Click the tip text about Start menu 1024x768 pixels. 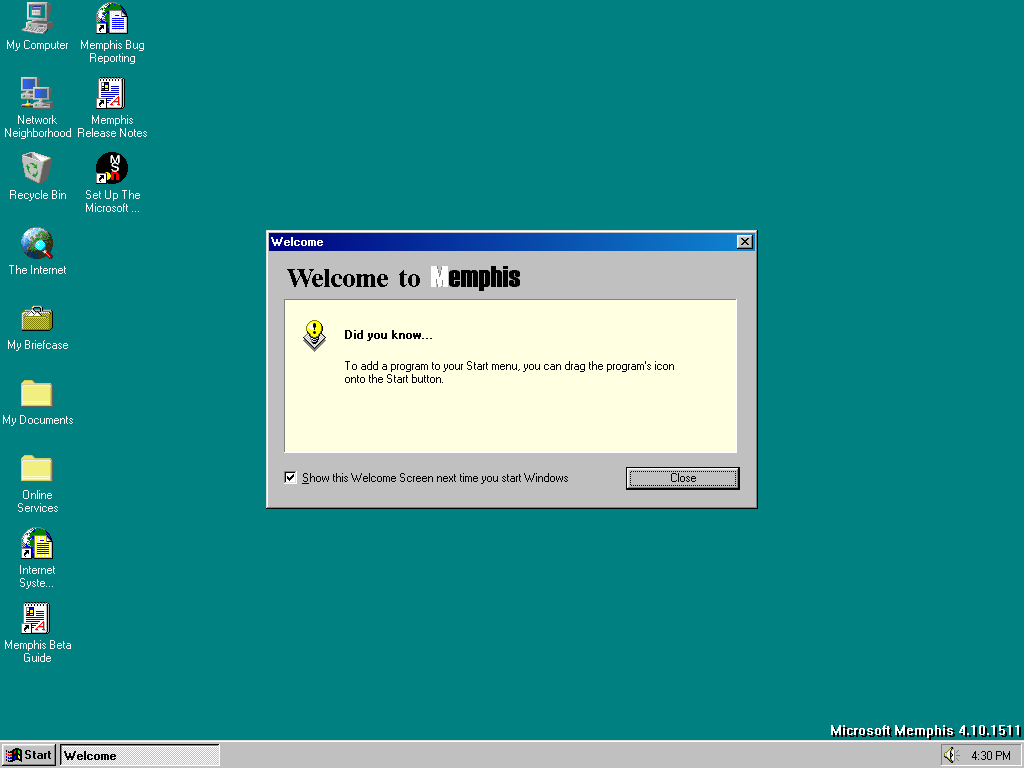509,372
